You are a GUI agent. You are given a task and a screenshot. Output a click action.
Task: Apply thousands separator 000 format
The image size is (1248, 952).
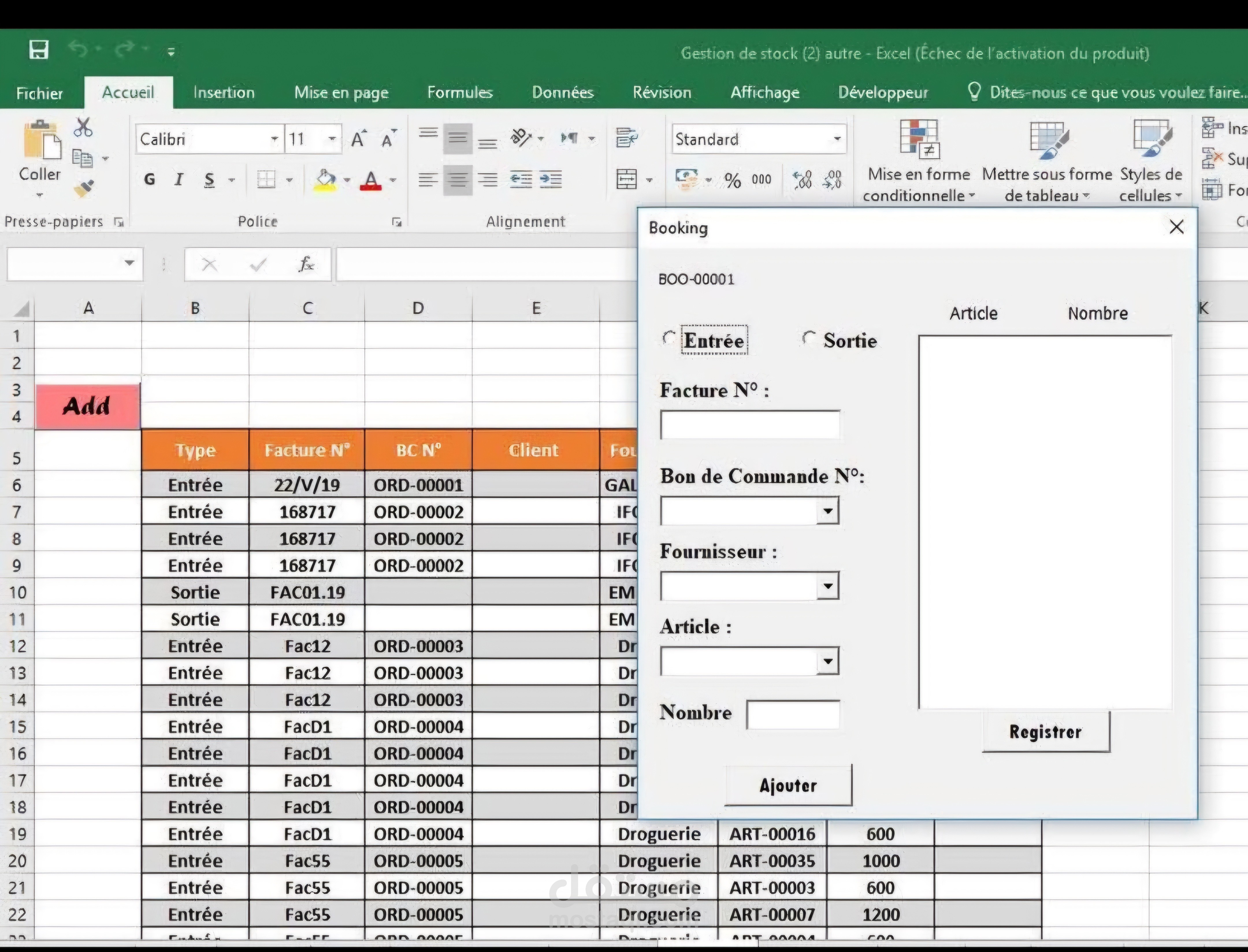click(761, 180)
